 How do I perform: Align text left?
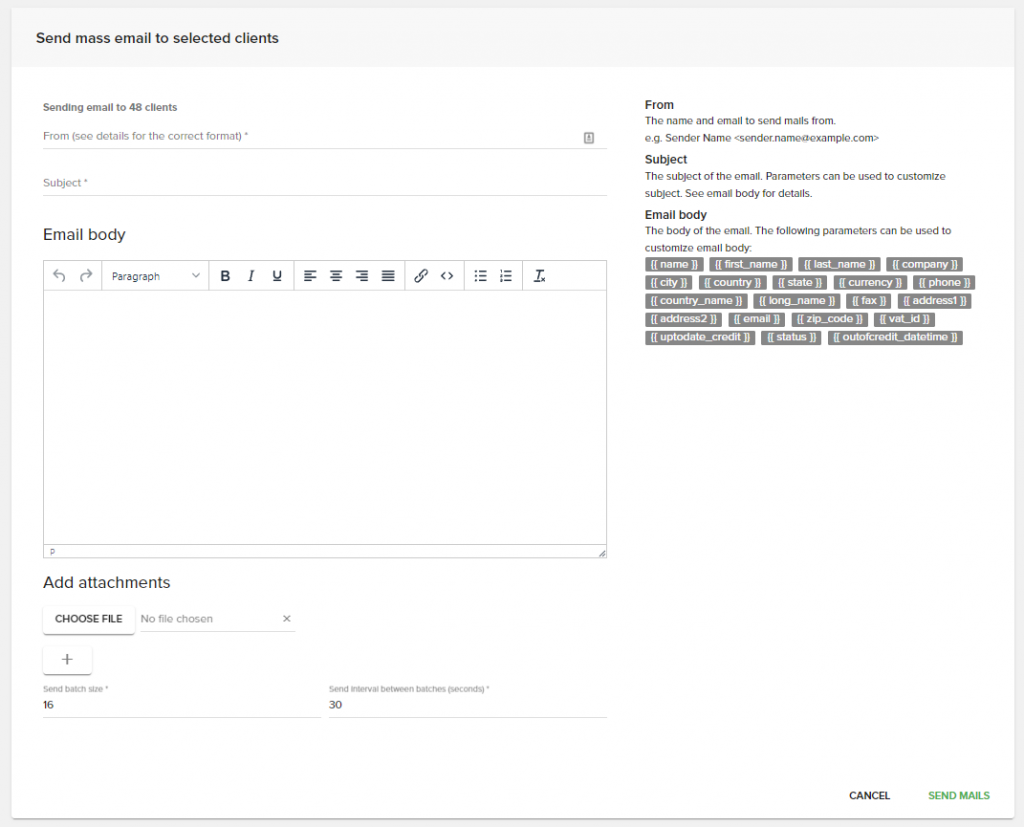pyautogui.click(x=310, y=276)
